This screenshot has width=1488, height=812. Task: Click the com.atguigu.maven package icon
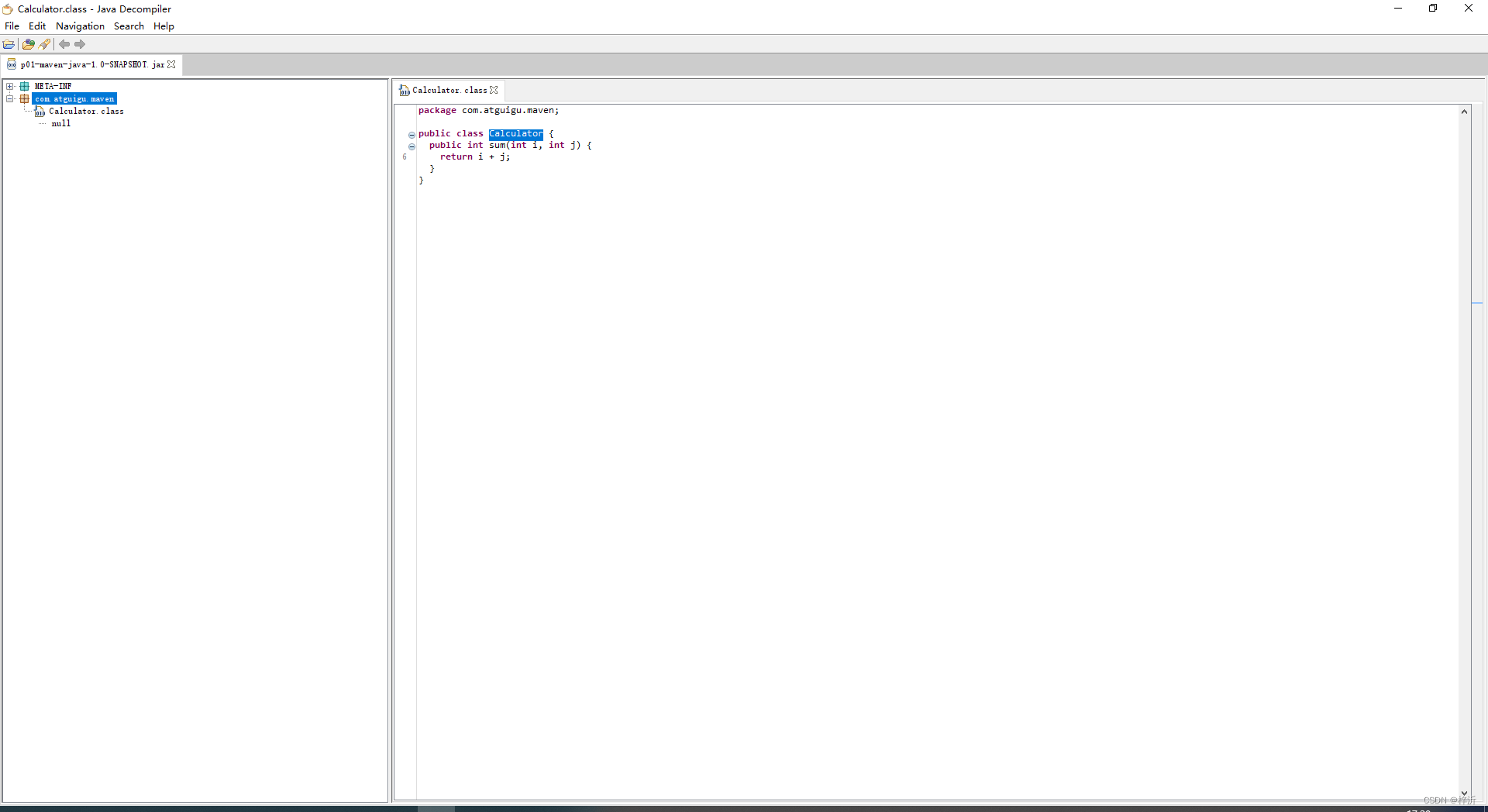coord(24,99)
